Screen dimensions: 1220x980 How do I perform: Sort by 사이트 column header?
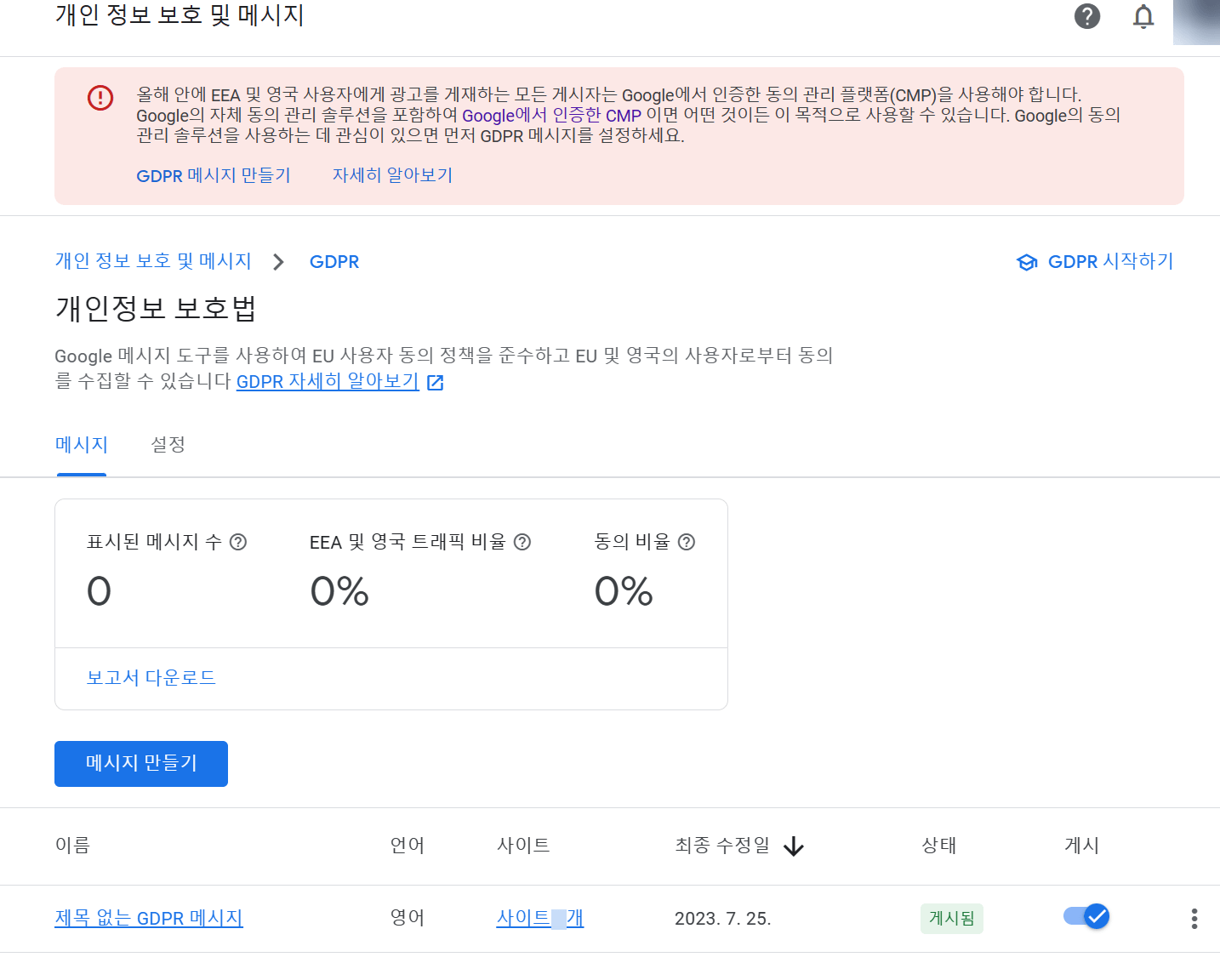pyautogui.click(x=523, y=846)
